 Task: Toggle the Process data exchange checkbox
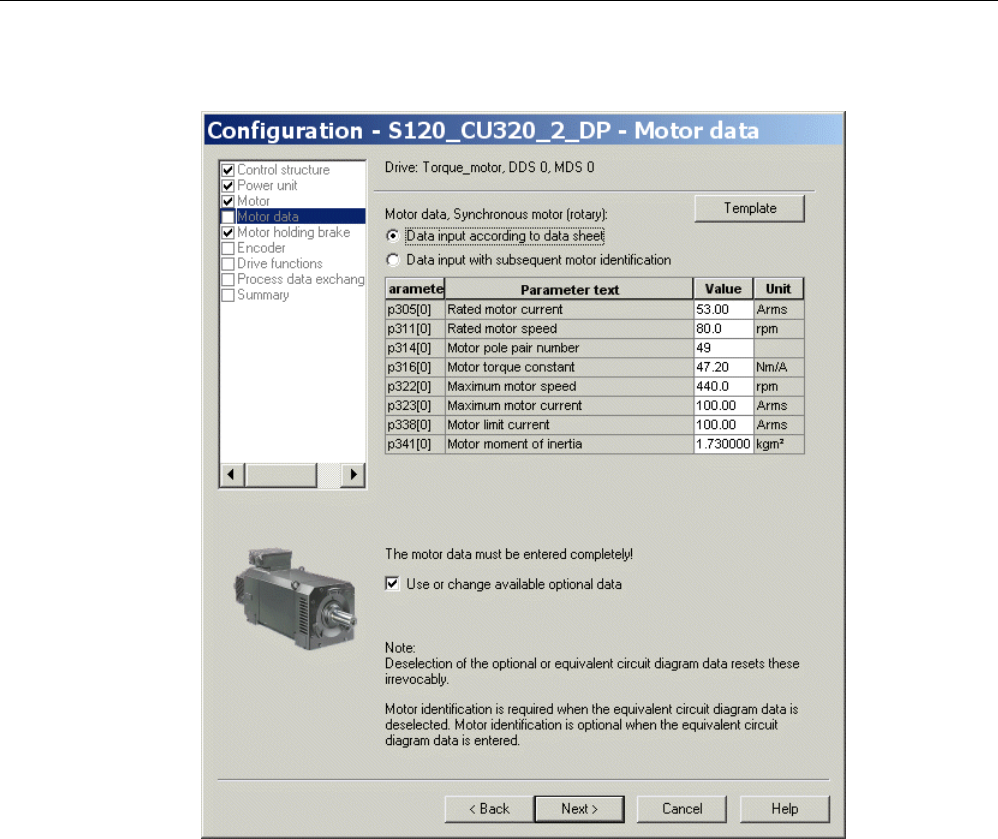pyautogui.click(x=228, y=279)
